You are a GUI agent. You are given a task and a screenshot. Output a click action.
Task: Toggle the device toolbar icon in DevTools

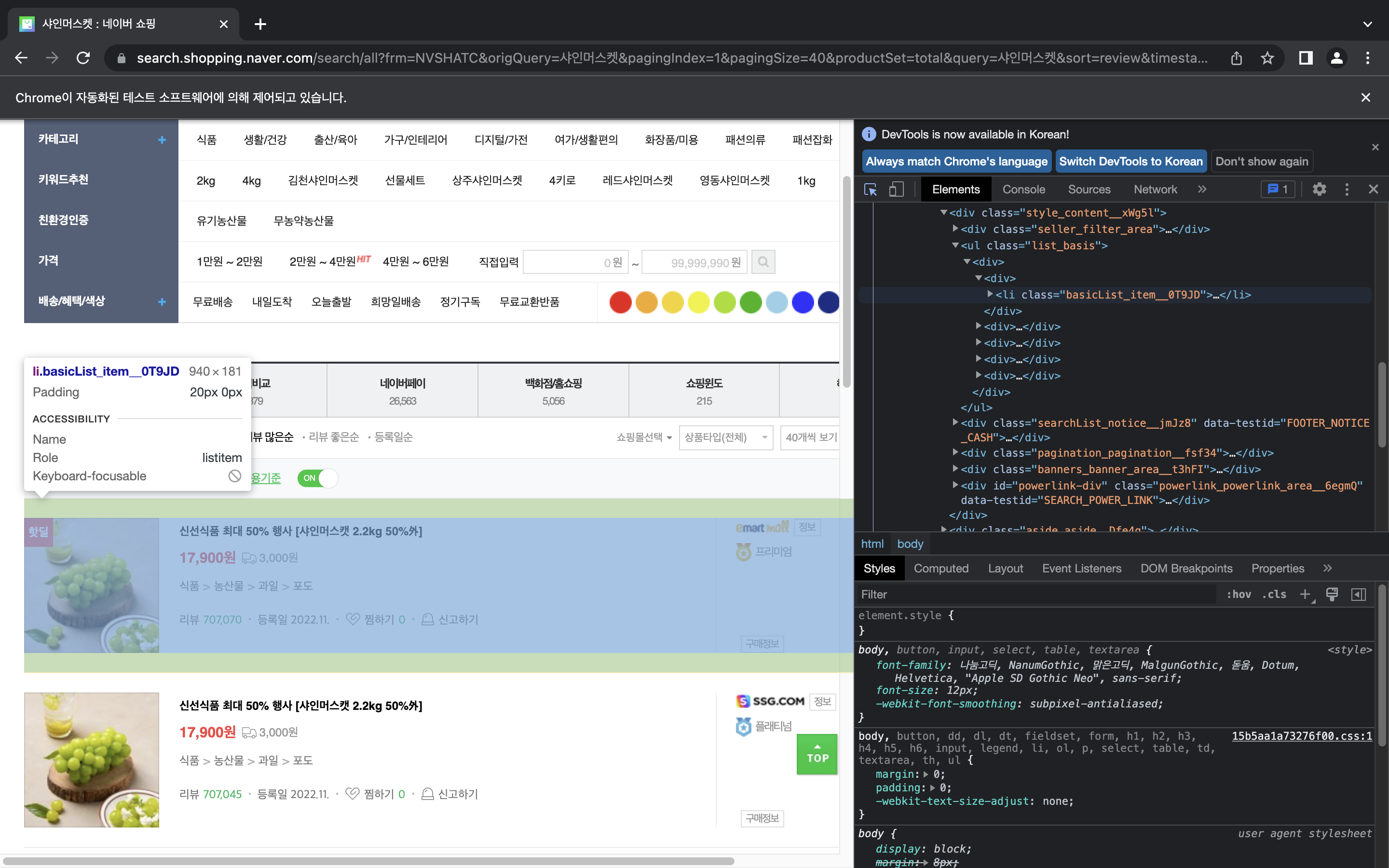(x=896, y=190)
